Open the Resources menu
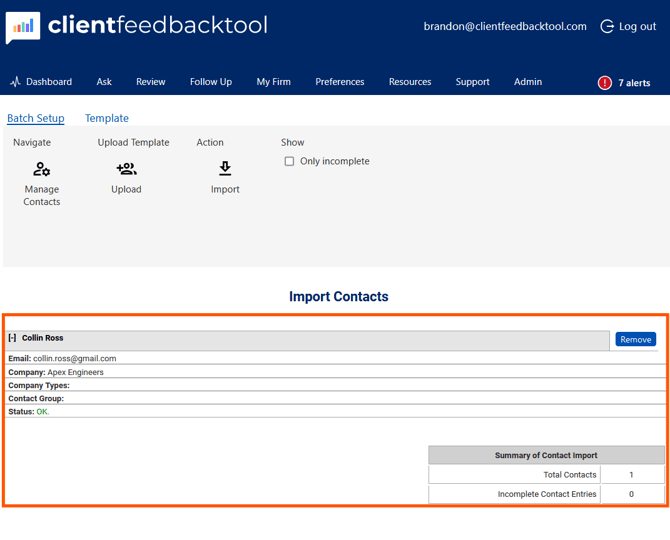 click(410, 82)
